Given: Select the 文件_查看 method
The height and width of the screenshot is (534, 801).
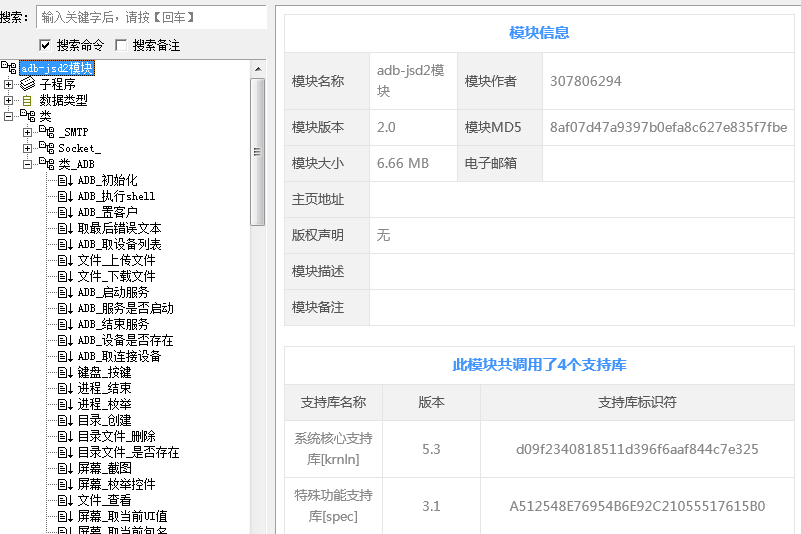Looking at the screenshot, I should pos(104,500).
